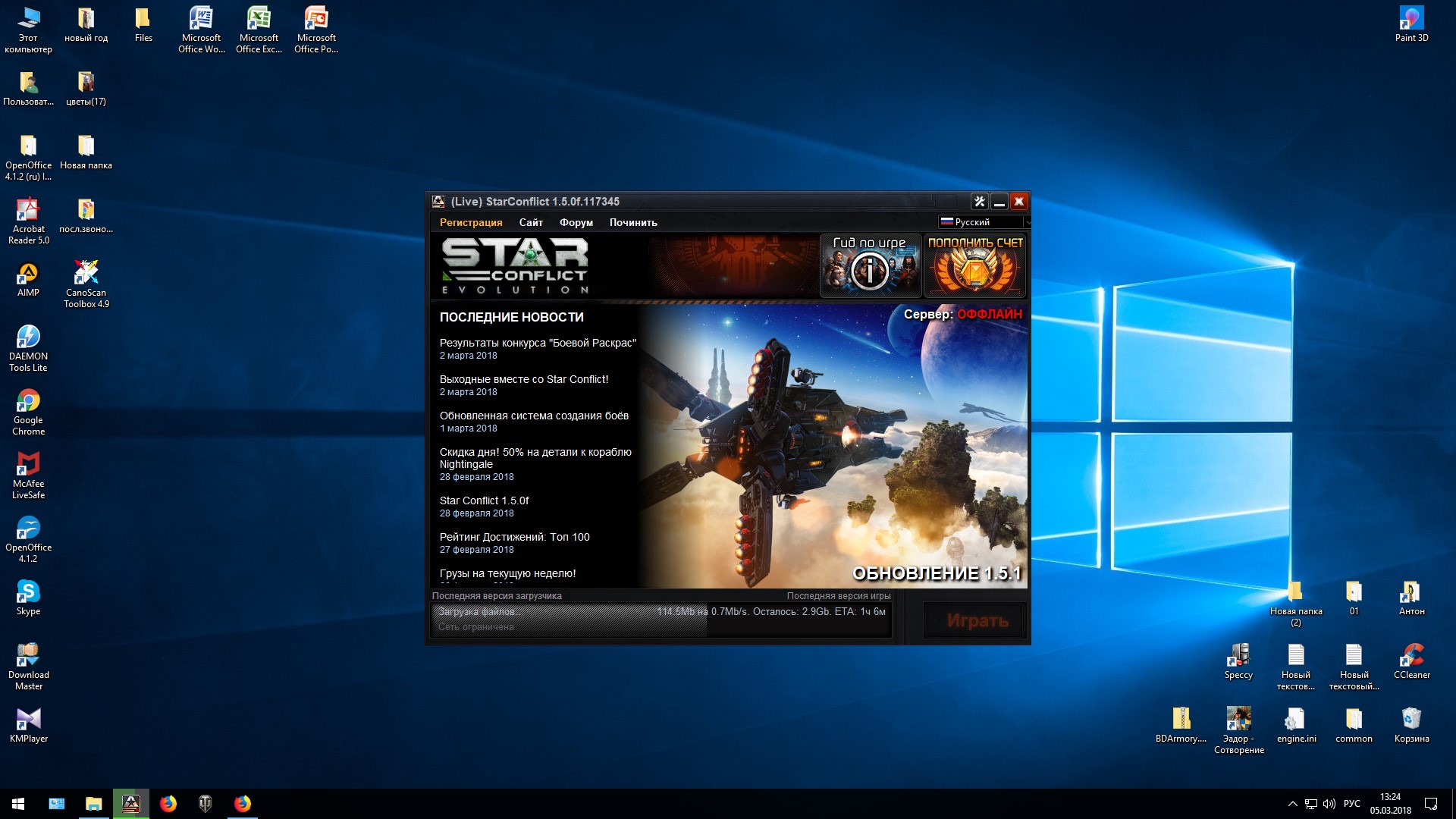Select the Microsoft Office Word shortcut
Screen dimensions: 1456x819
(201, 30)
